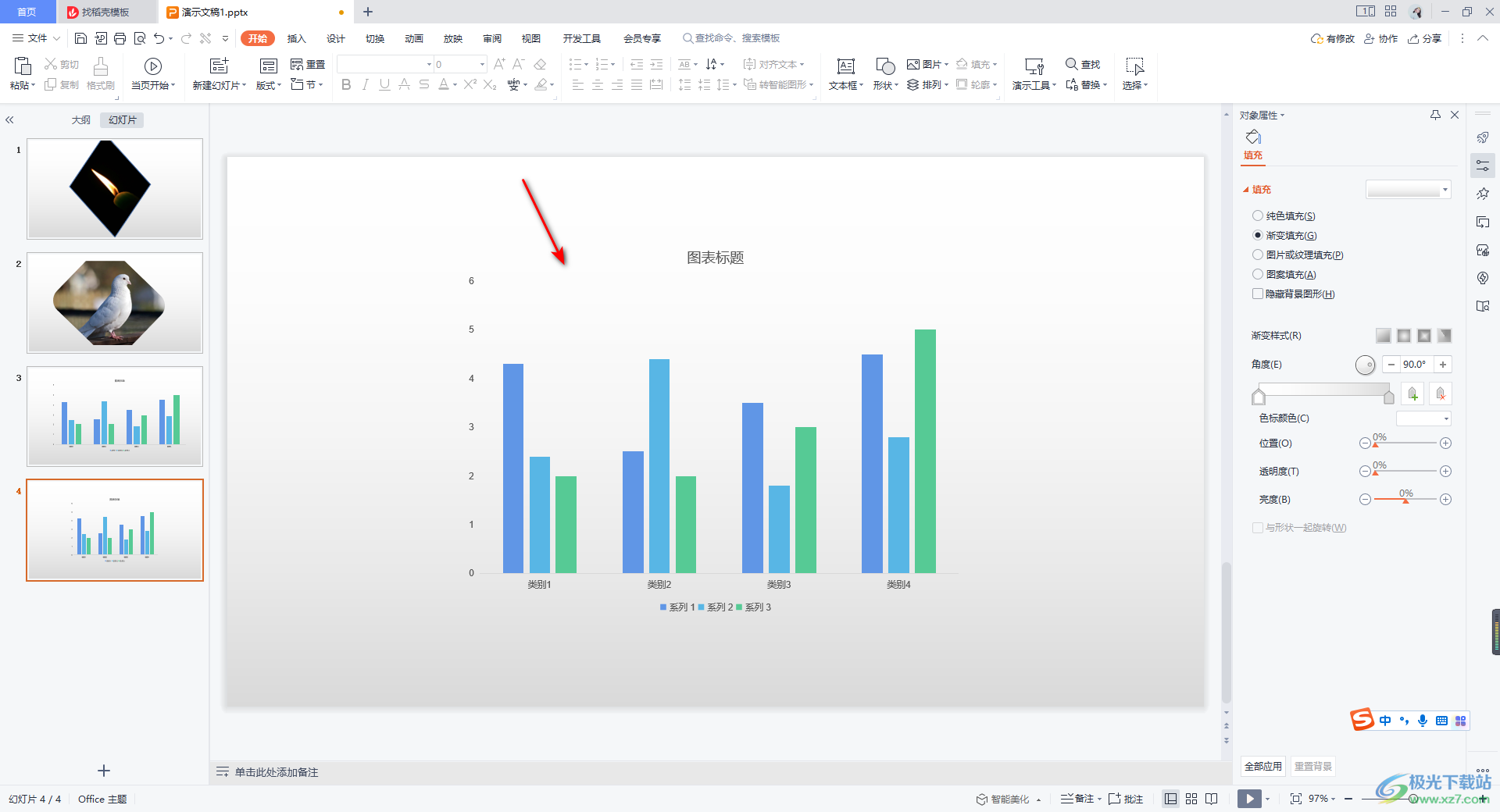Play slideshow from status bar button
Image resolution: width=1500 pixels, height=812 pixels.
1249,799
